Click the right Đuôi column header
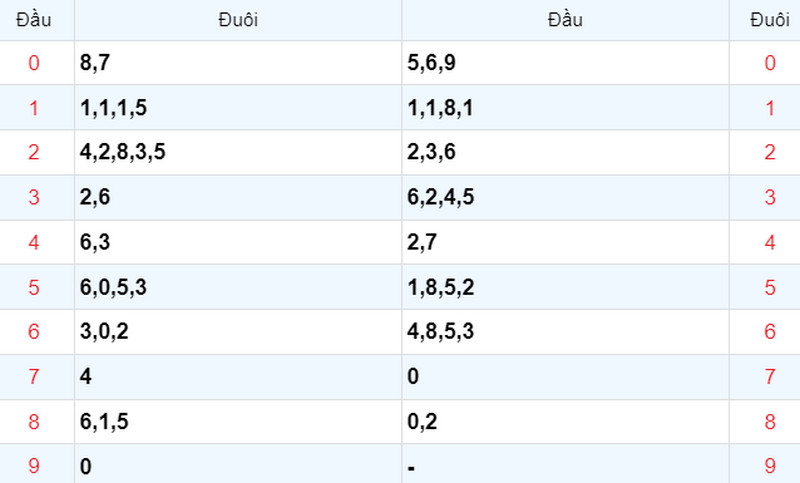This screenshot has width=800, height=483. tap(769, 20)
